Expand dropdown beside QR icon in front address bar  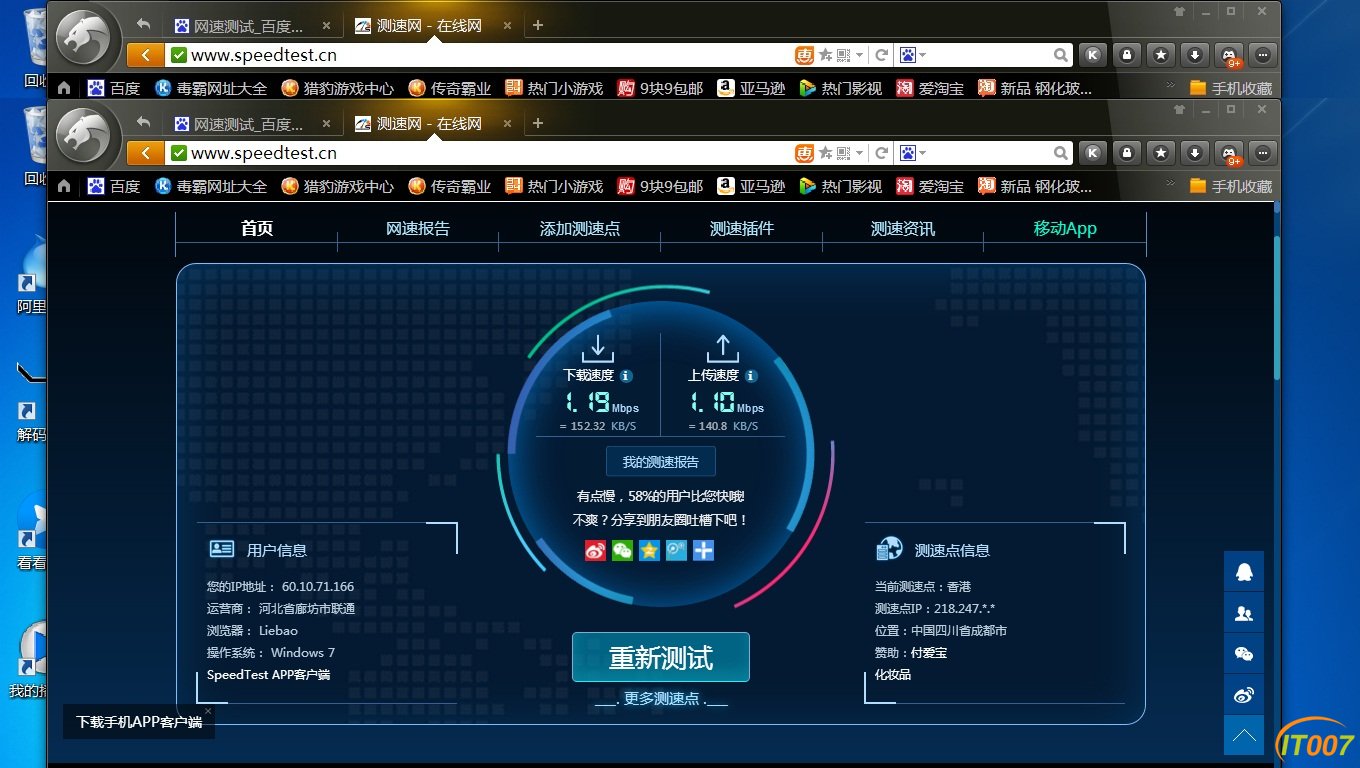click(859, 153)
